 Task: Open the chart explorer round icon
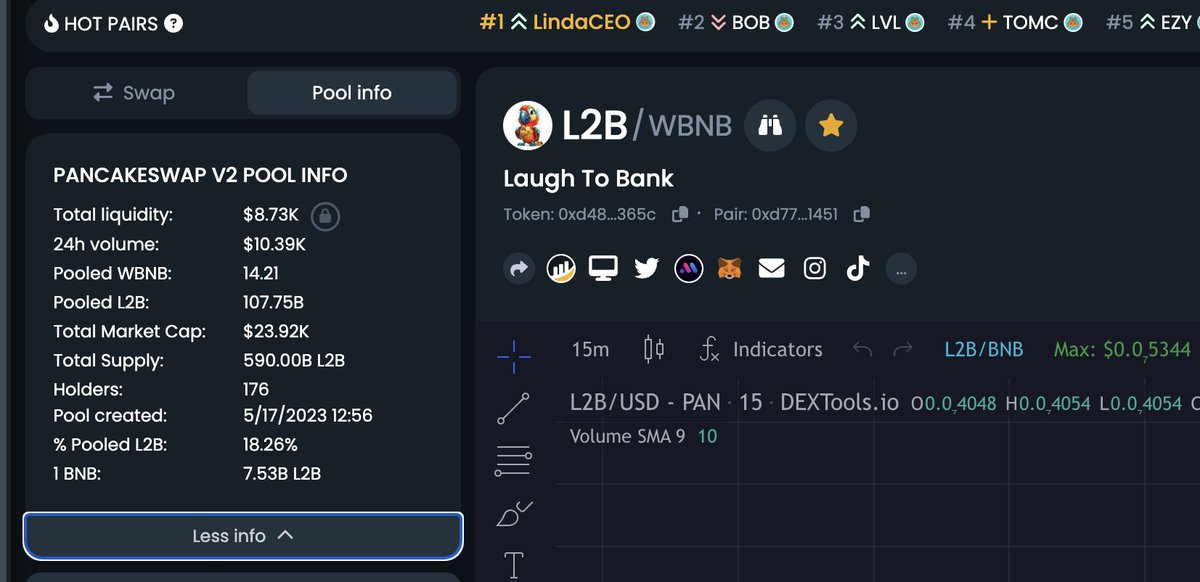point(561,269)
